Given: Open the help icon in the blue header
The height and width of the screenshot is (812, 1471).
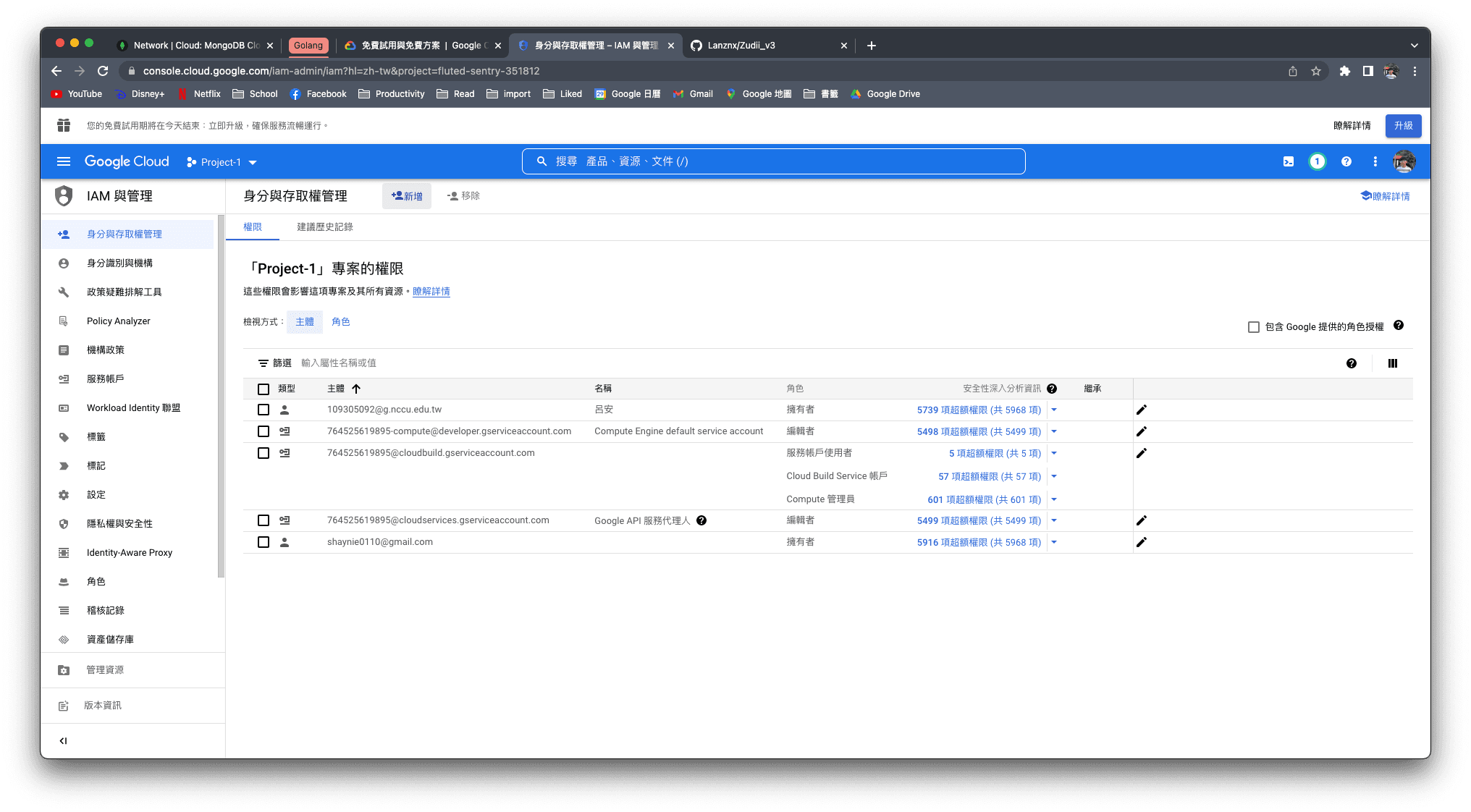Looking at the screenshot, I should click(1346, 161).
